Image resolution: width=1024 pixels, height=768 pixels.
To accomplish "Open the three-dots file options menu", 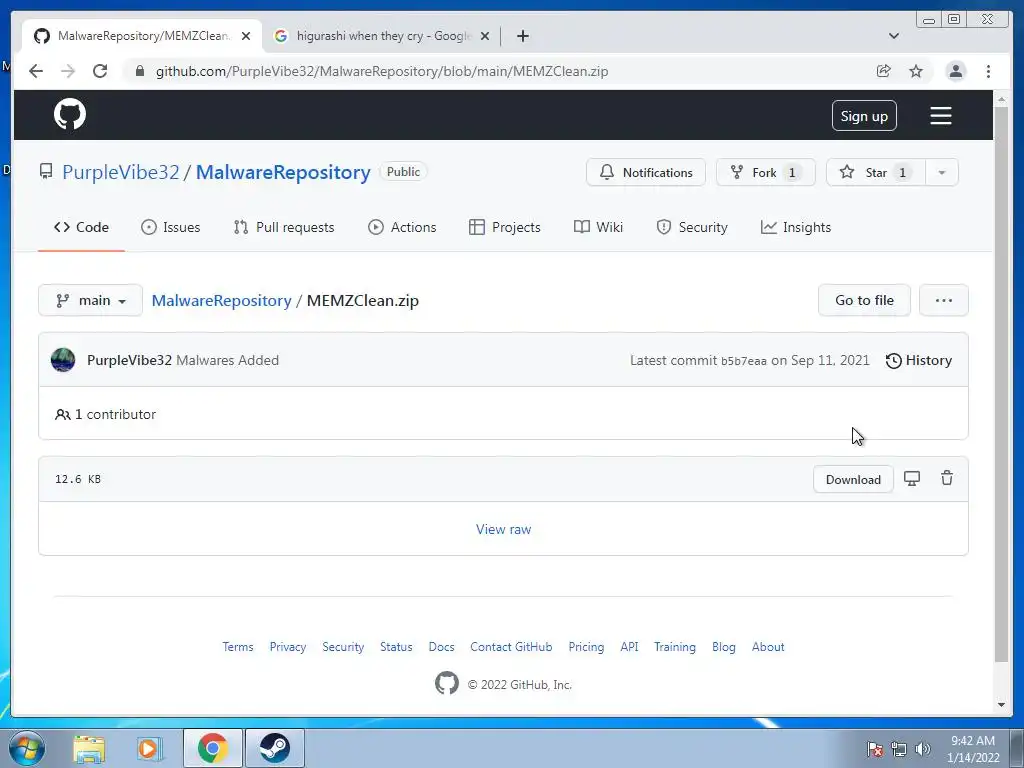I will (x=943, y=300).
